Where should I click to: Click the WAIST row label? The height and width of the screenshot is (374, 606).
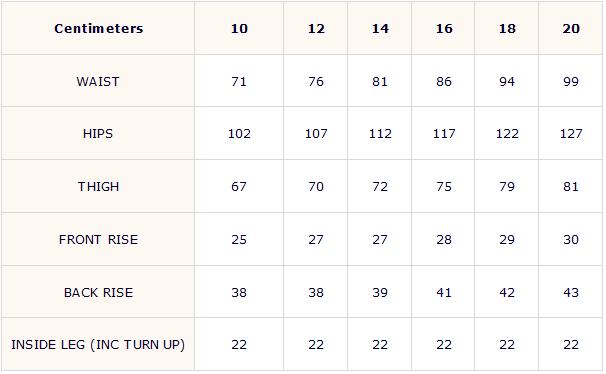98,82
